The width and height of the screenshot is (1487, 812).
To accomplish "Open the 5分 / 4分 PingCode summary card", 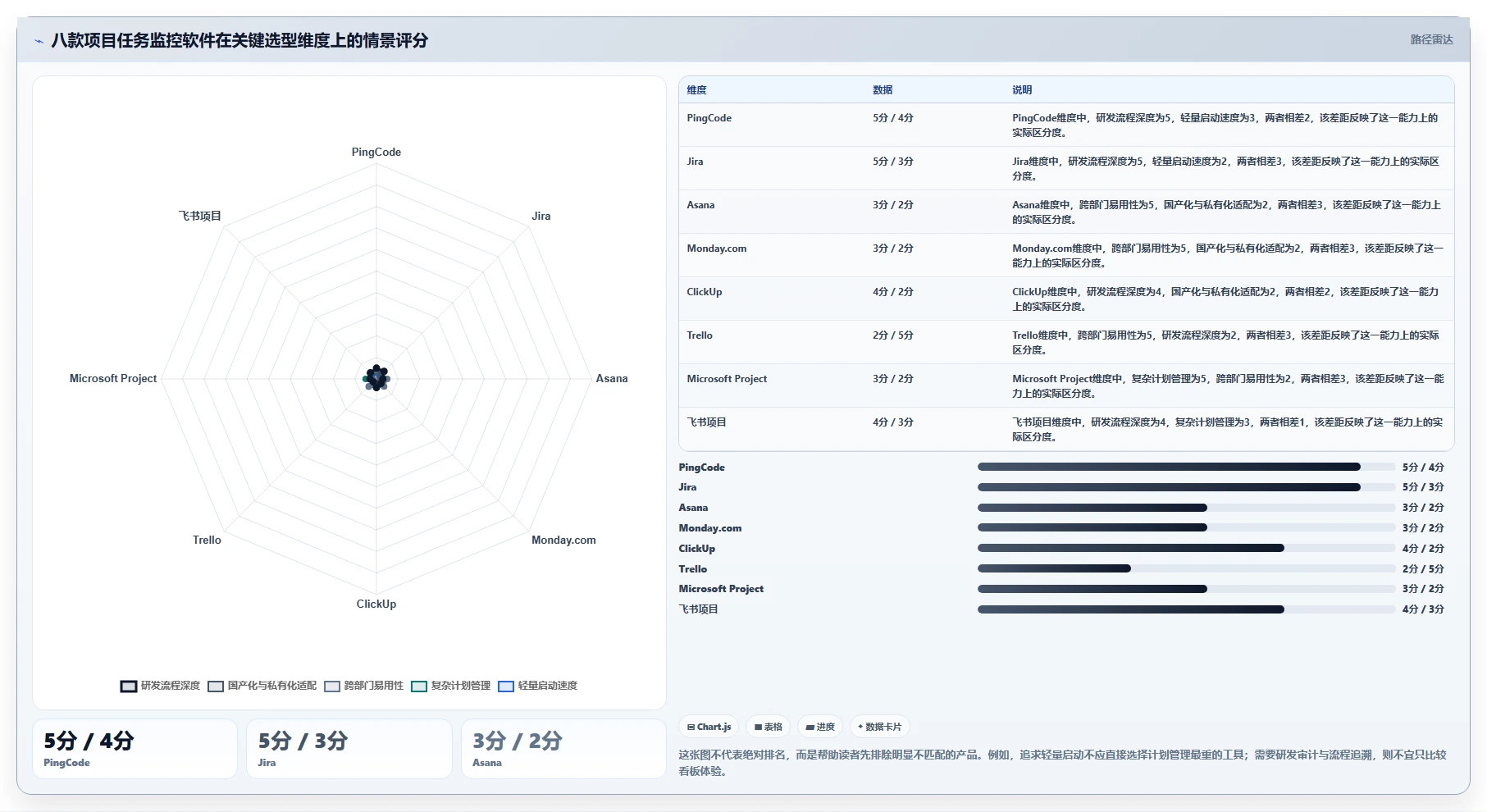I will tap(135, 749).
